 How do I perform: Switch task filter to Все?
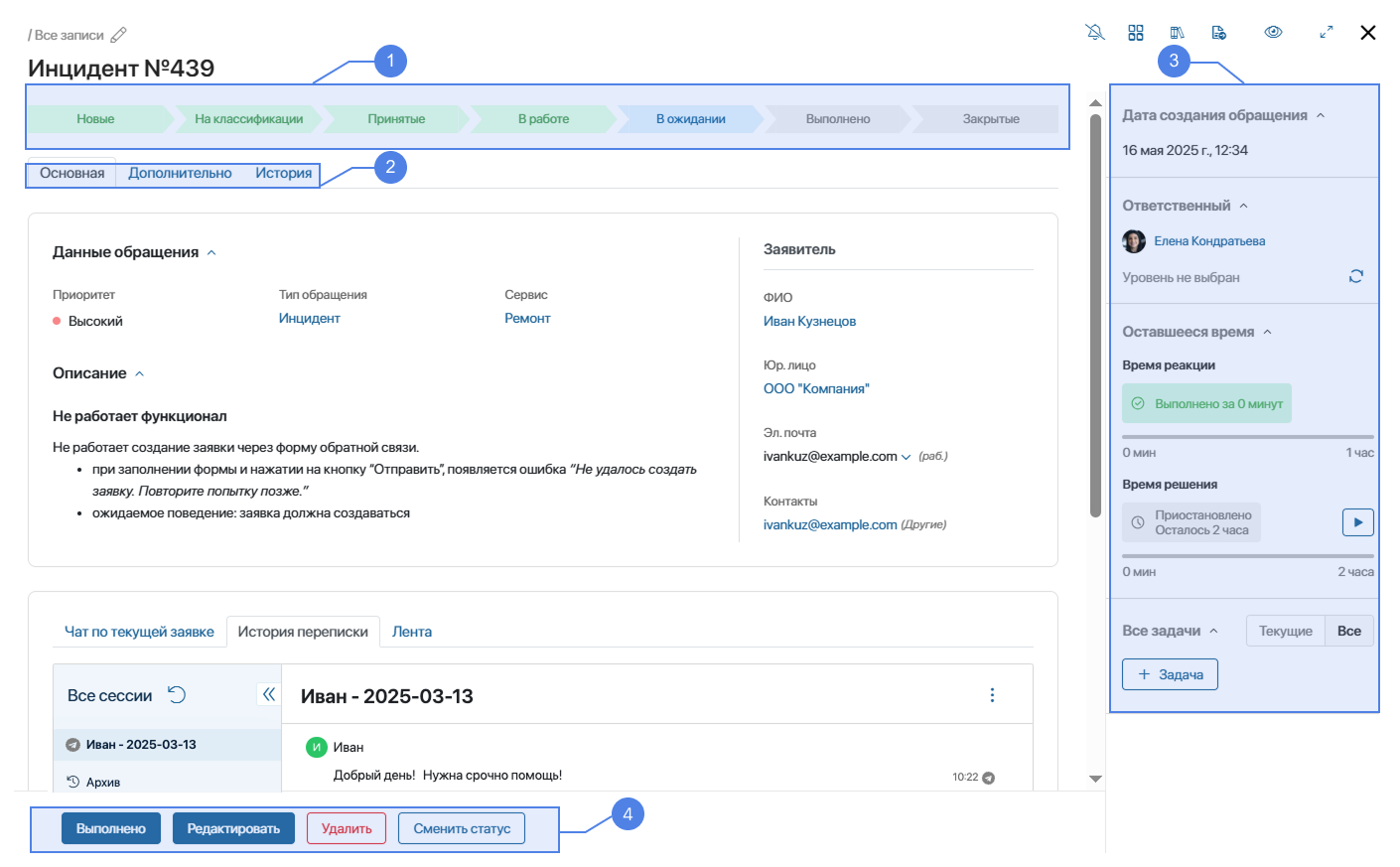coord(1348,631)
